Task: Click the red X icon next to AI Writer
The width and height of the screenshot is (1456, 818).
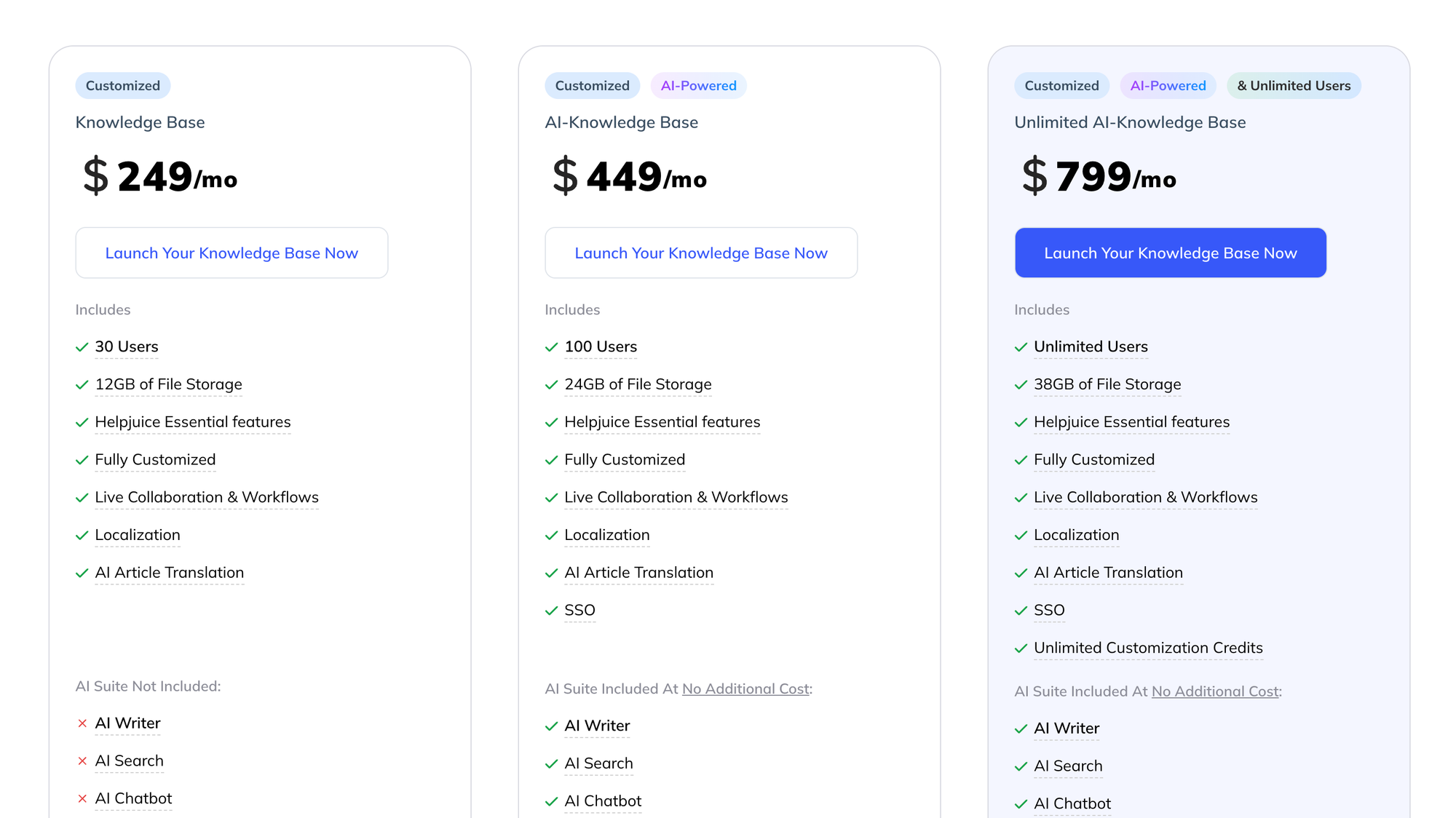Action: 82,723
